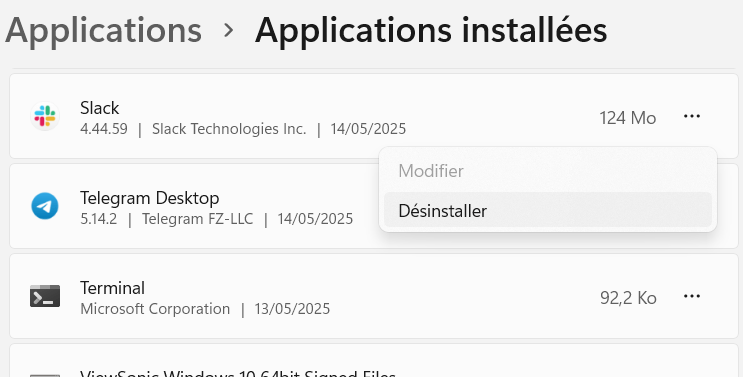Click the Applications installées page title

point(431,30)
